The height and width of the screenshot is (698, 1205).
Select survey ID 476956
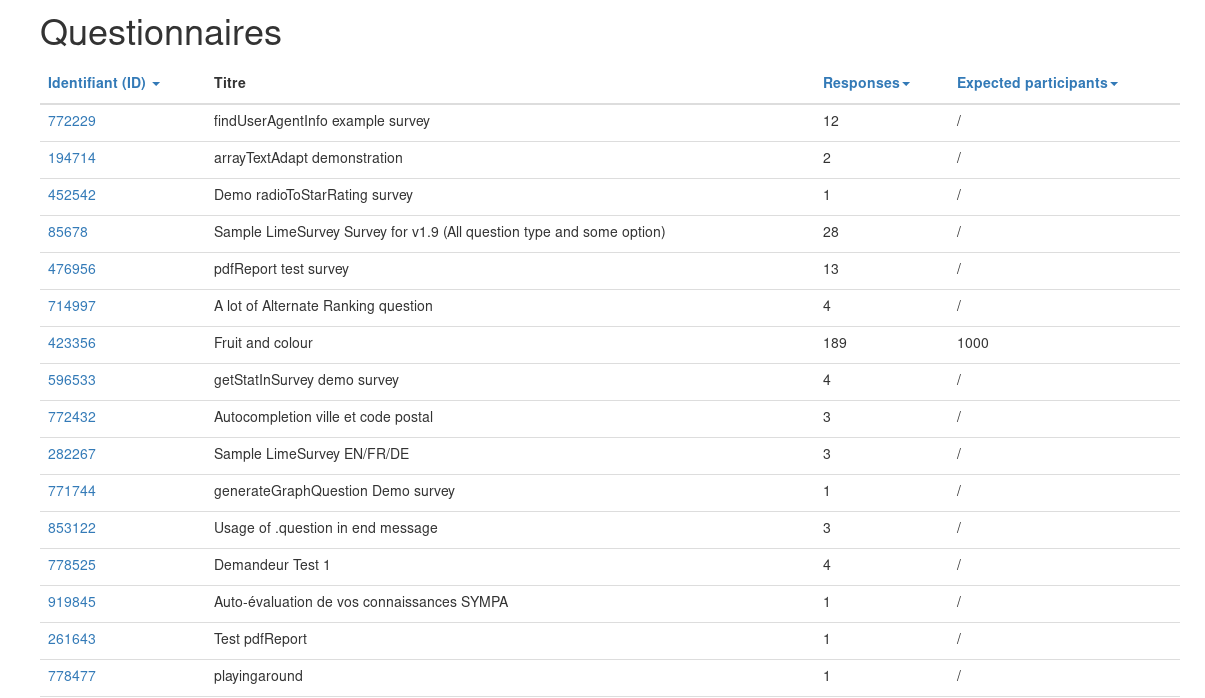point(72,269)
